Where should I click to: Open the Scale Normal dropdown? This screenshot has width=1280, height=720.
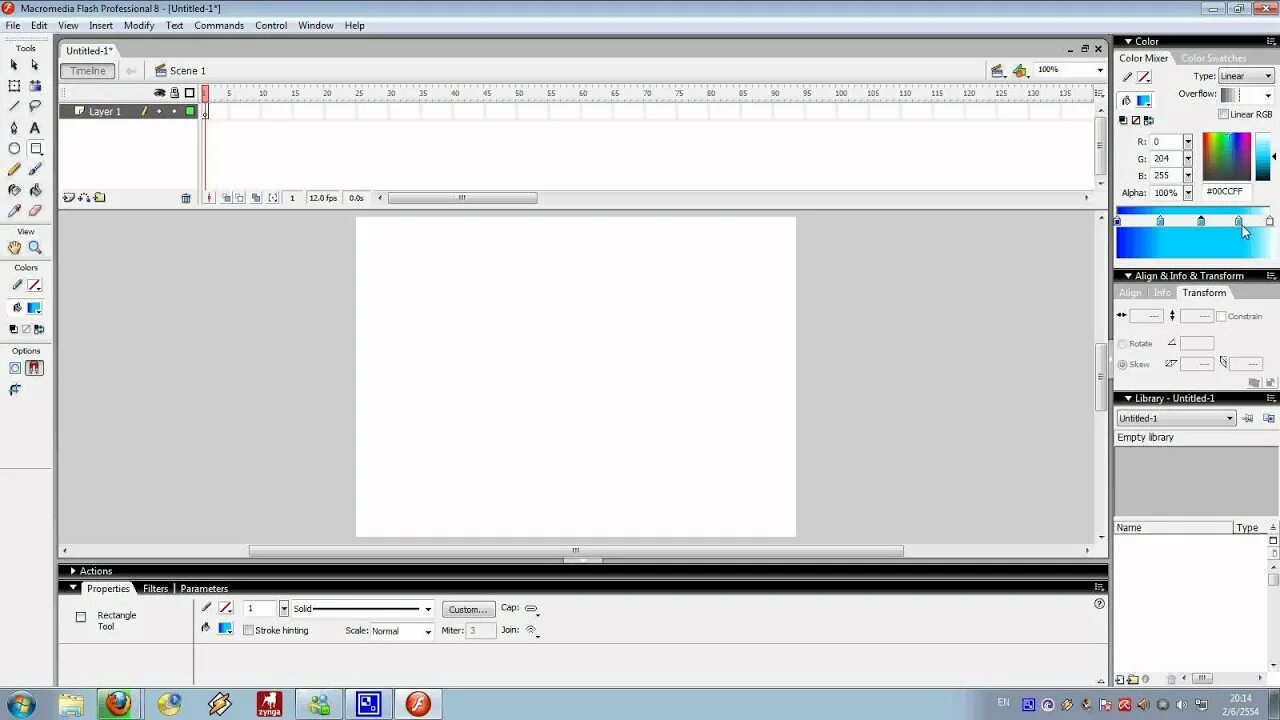click(x=402, y=631)
